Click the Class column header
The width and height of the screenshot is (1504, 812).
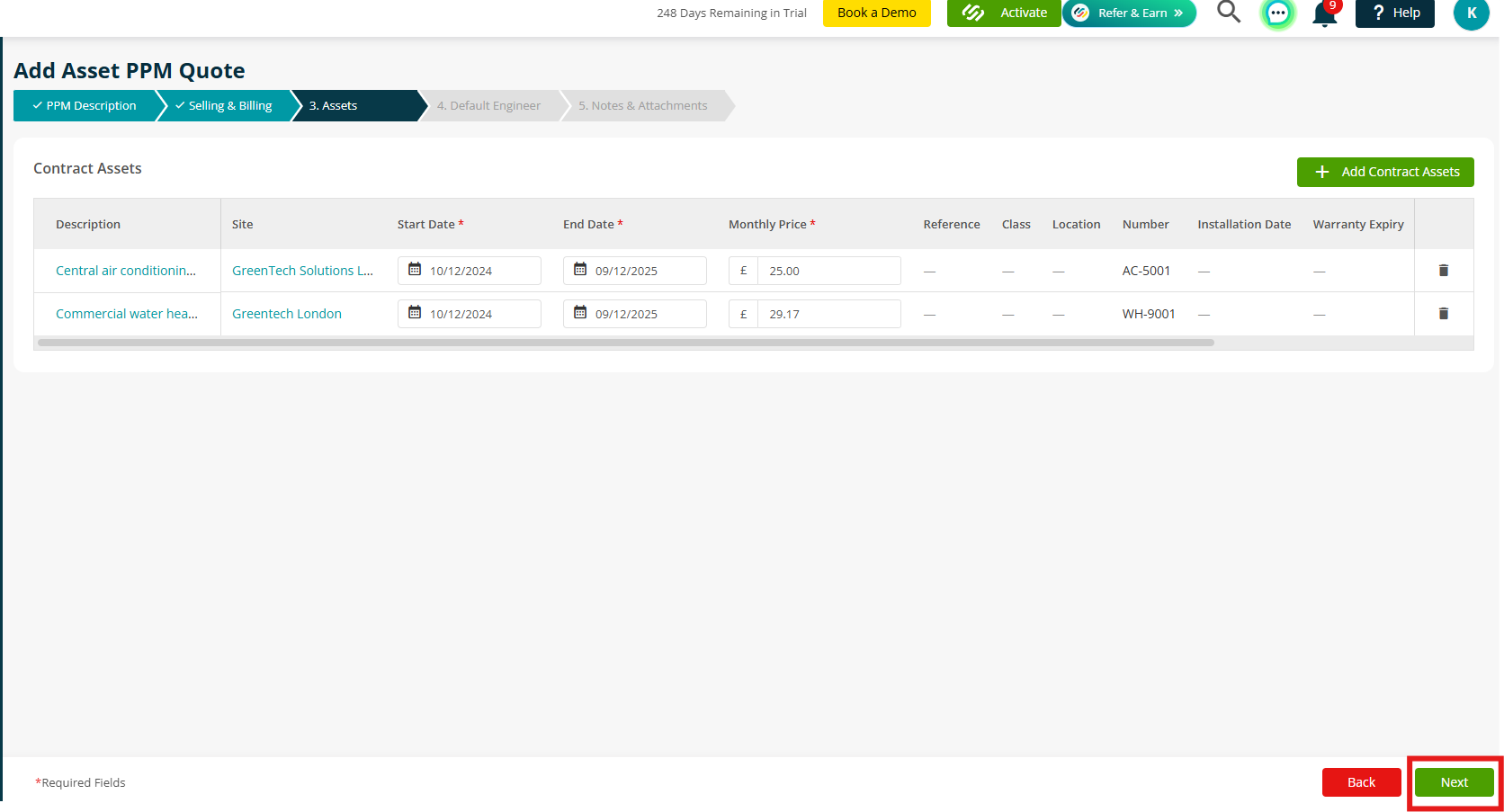[x=1016, y=225]
